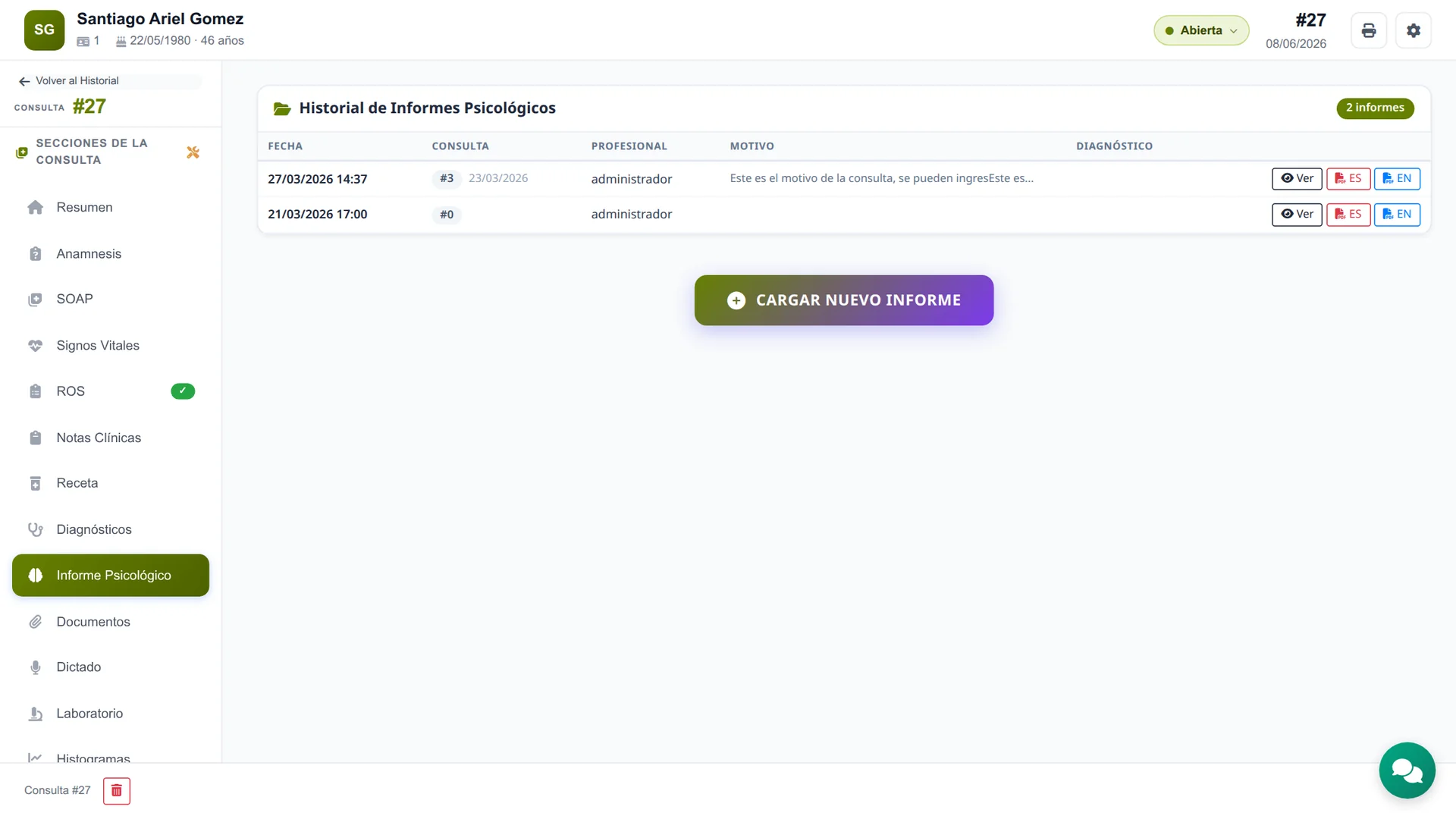Click Cargar Nuevo Informe button
This screenshot has width=1456, height=819.
click(844, 300)
